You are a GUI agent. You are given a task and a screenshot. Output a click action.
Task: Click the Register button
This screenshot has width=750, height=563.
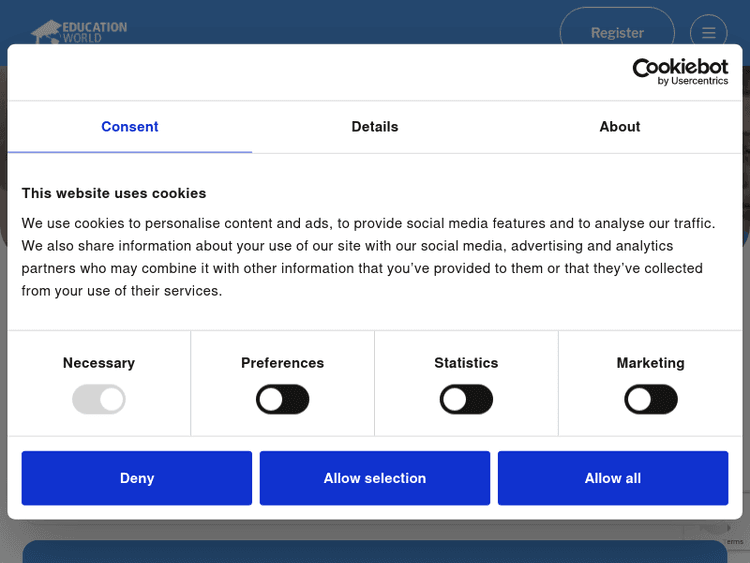617,33
